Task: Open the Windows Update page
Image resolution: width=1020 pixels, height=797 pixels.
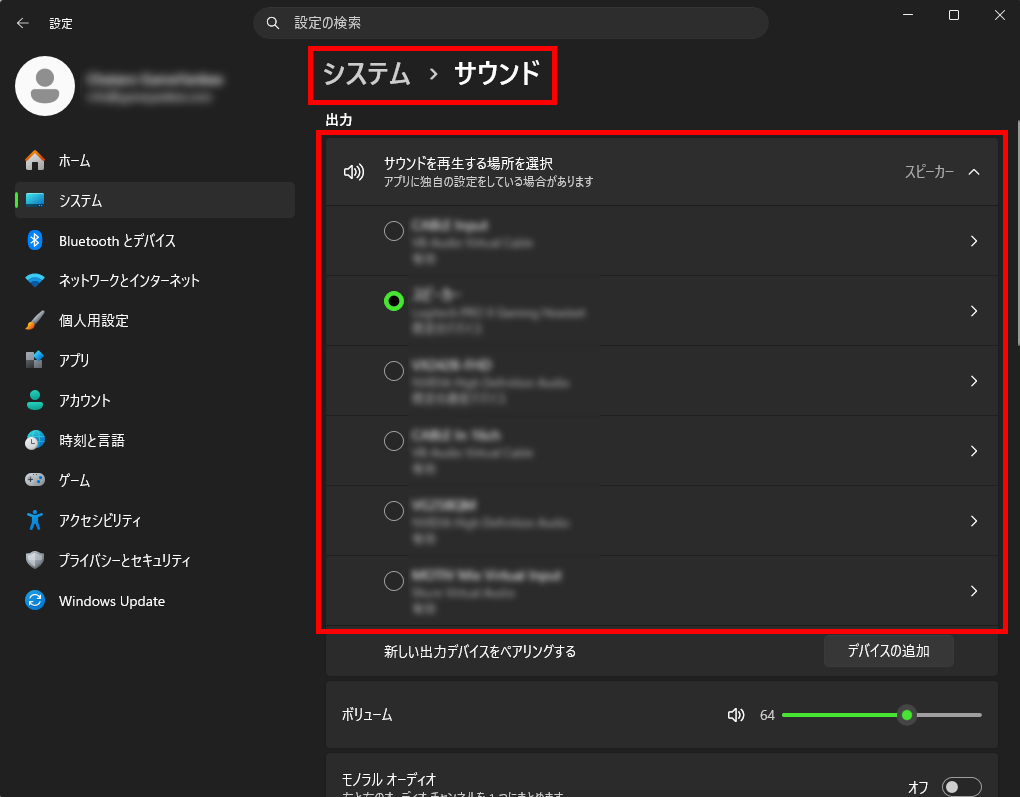Action: [155, 601]
